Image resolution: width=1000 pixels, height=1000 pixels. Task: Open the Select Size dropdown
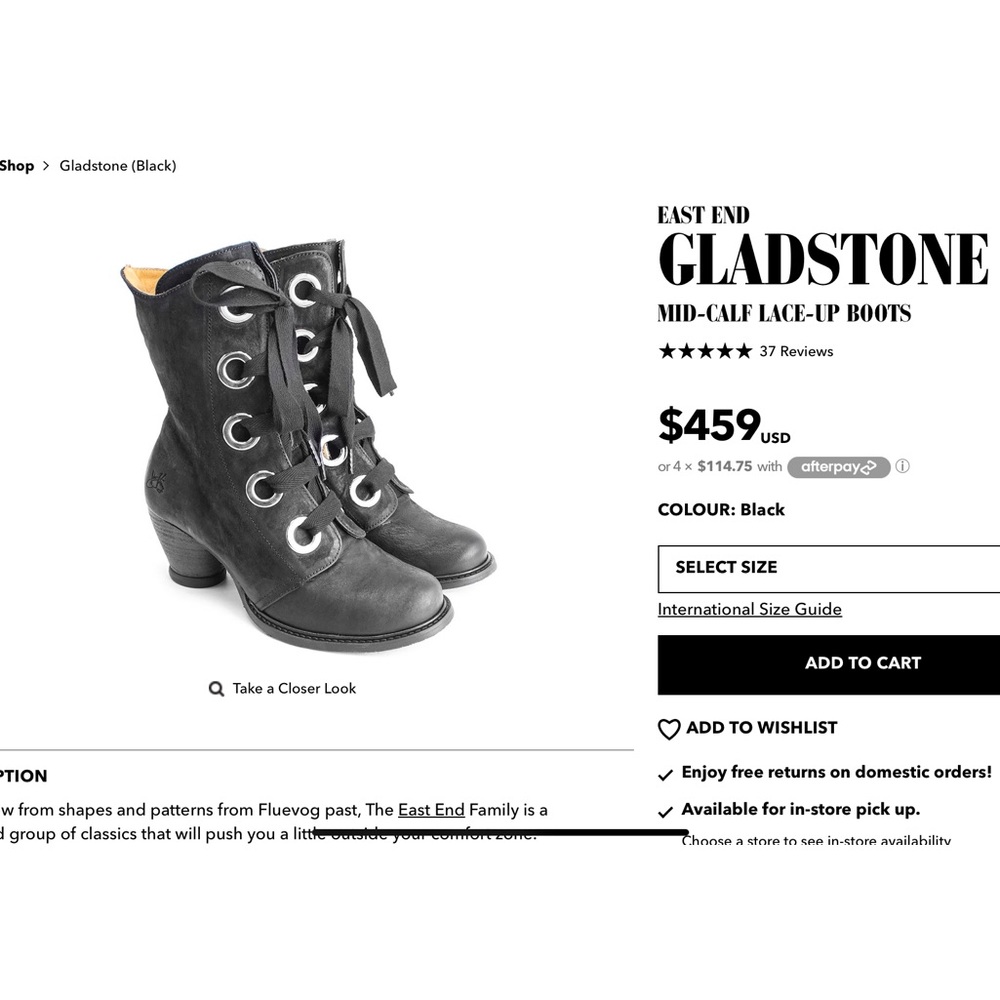click(x=828, y=568)
